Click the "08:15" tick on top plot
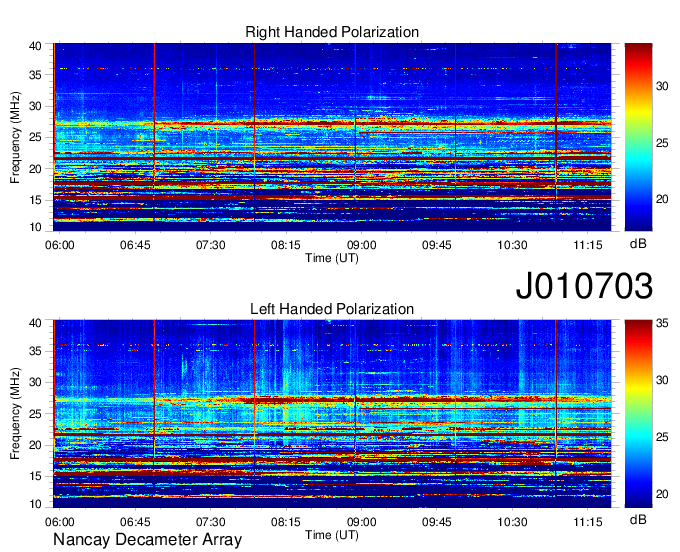This screenshot has width=680, height=552. point(286,245)
